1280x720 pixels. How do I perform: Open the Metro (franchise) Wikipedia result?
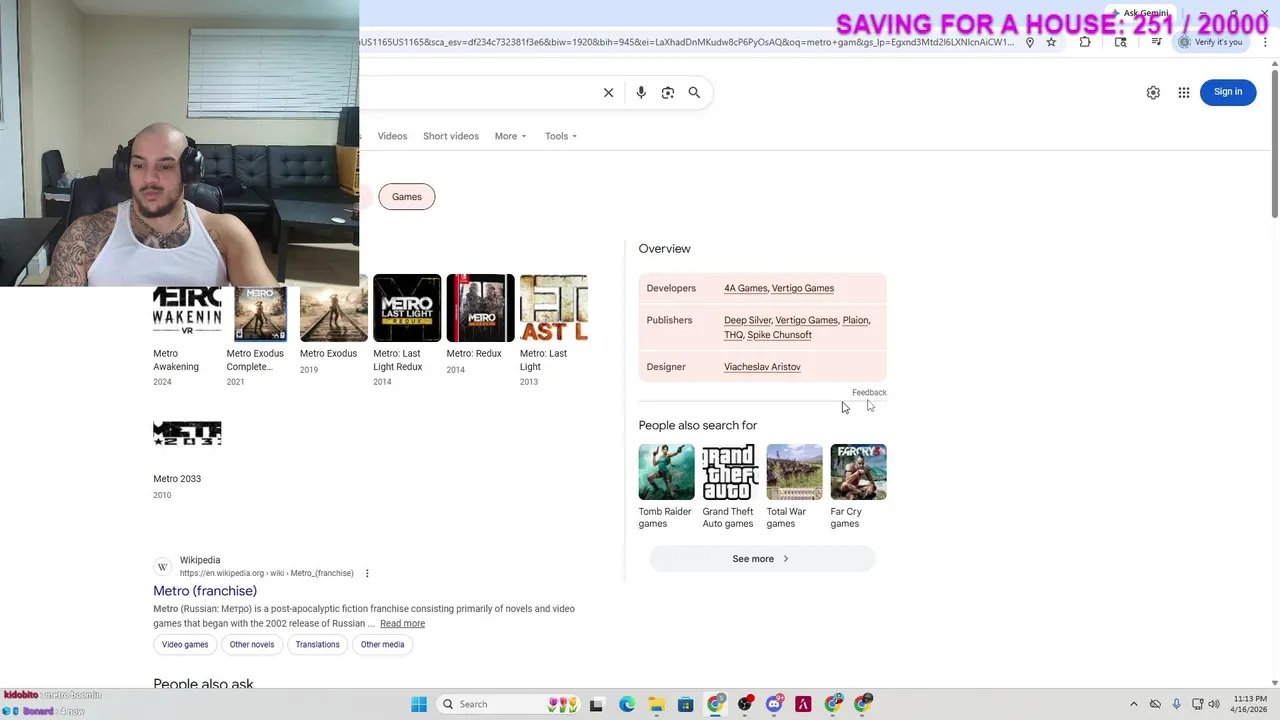tap(205, 591)
